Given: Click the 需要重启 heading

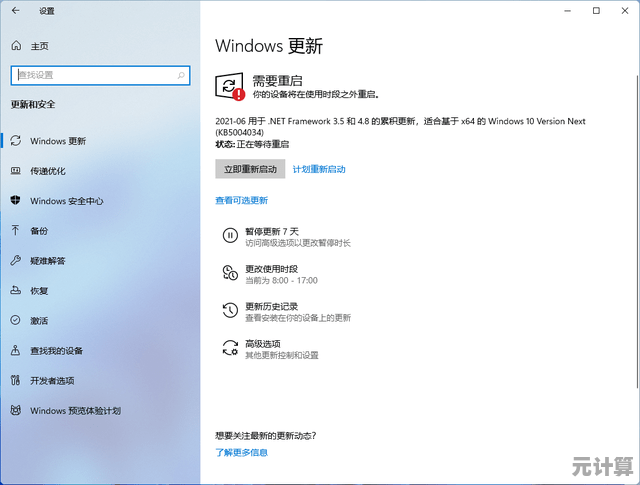Looking at the screenshot, I should (278, 80).
